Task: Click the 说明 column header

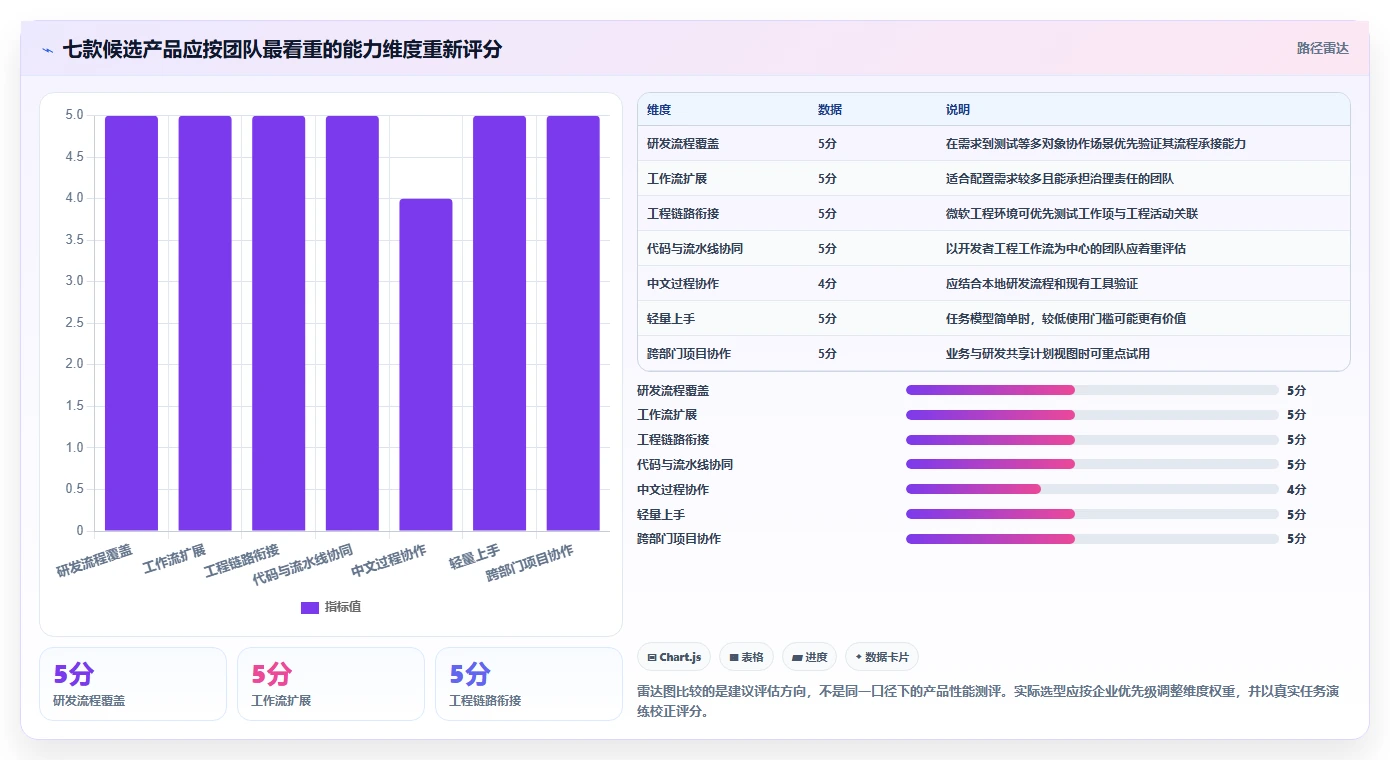Action: pos(958,110)
